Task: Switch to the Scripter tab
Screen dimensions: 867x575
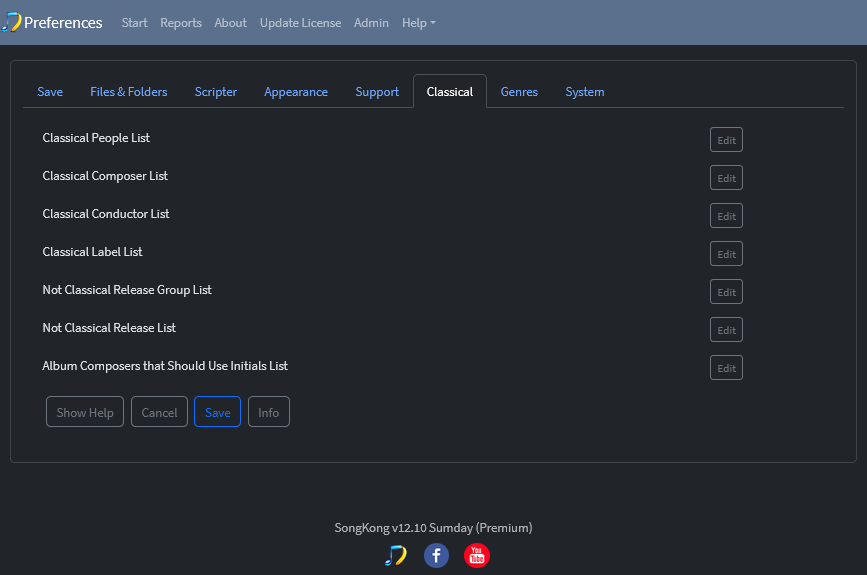Action: pyautogui.click(x=216, y=92)
